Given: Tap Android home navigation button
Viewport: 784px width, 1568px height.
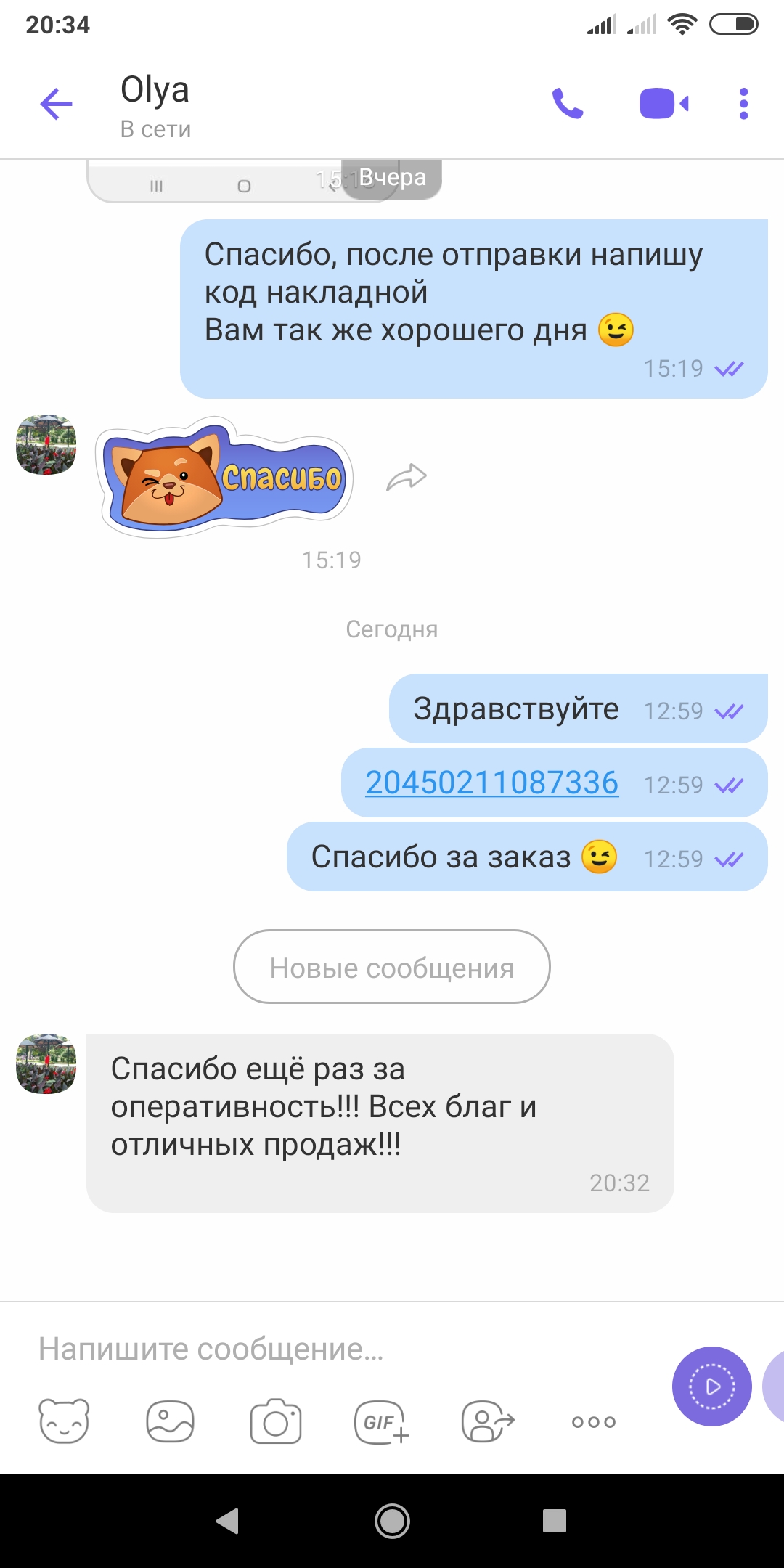Looking at the screenshot, I should click(392, 1521).
